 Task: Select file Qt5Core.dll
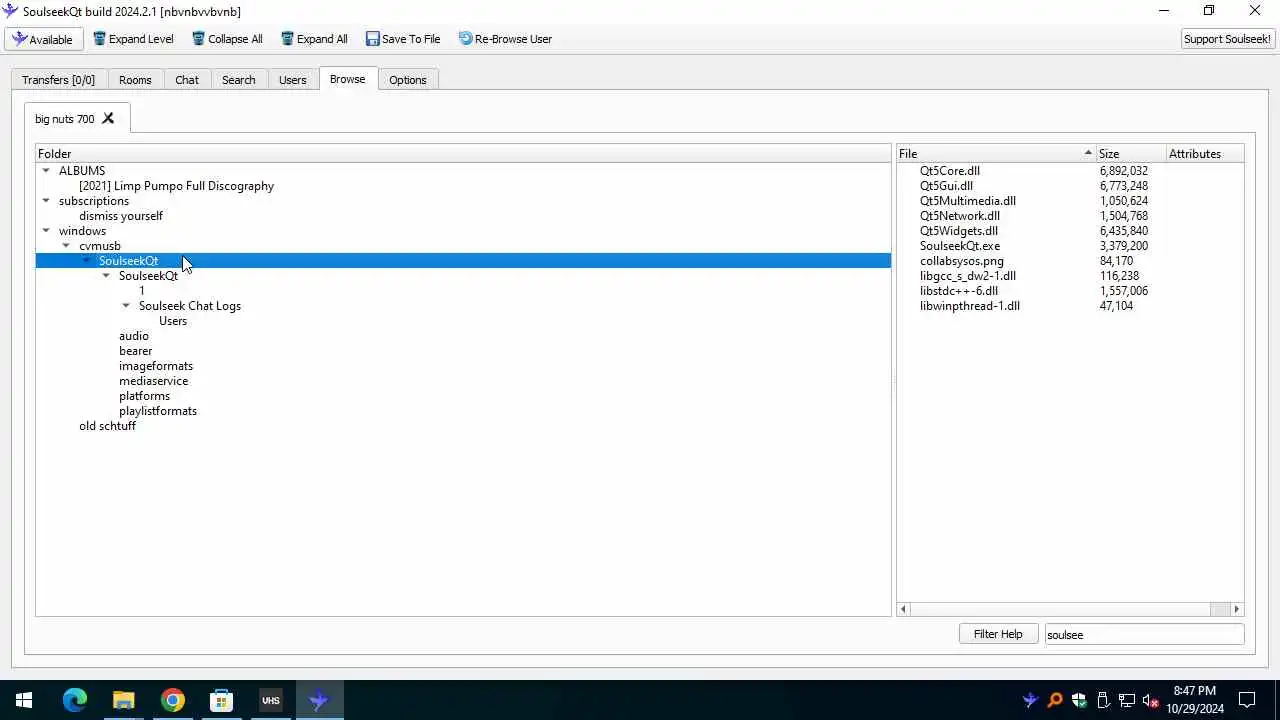[x=950, y=171]
